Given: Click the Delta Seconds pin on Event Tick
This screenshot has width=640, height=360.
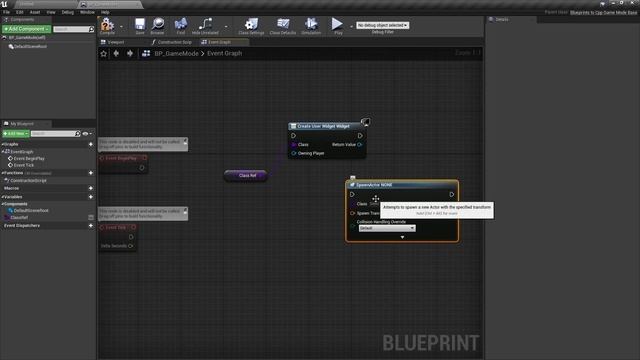Looking at the screenshot, I should [x=131, y=246].
